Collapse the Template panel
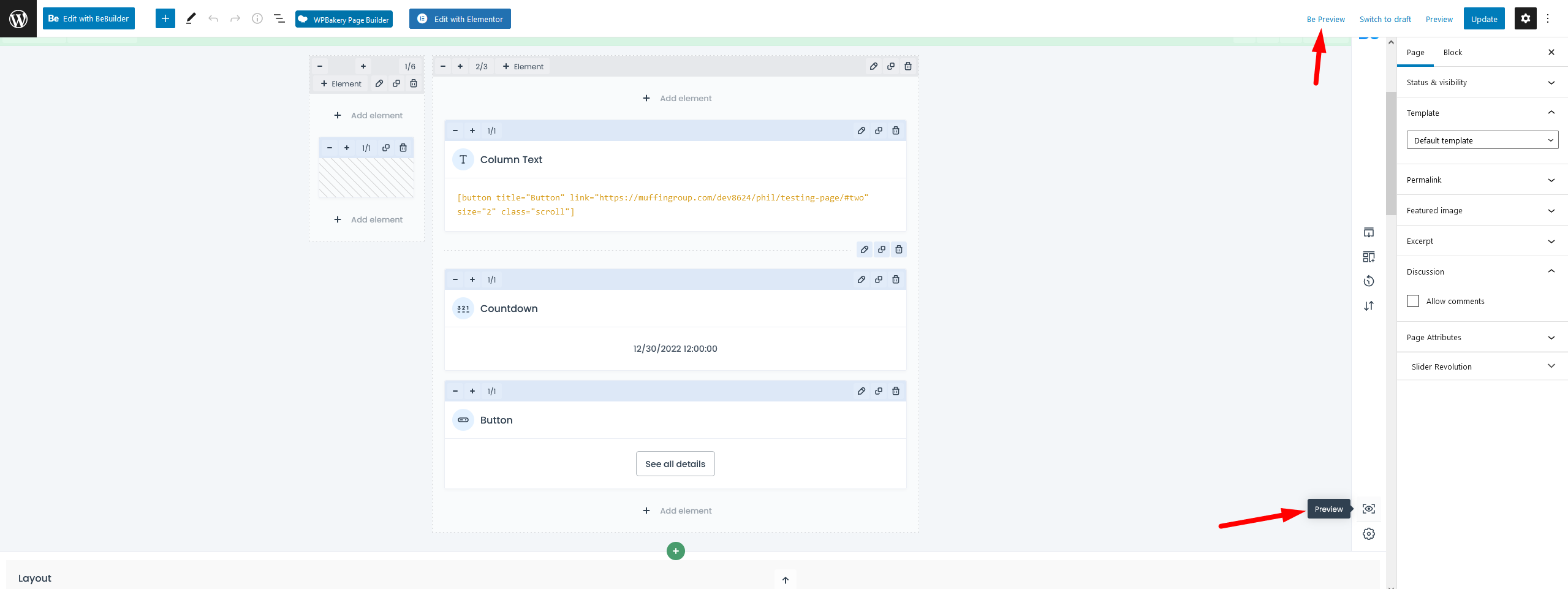 (1482, 113)
